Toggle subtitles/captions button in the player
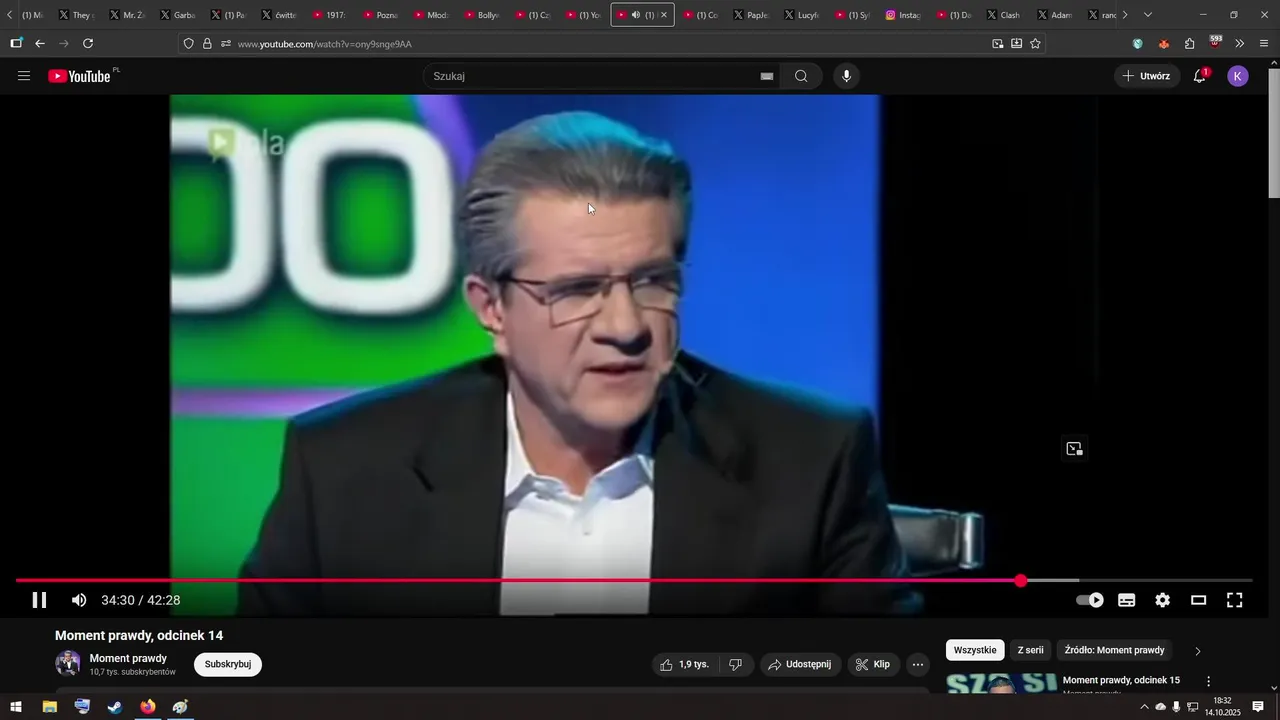This screenshot has width=1280, height=720. point(1127,600)
